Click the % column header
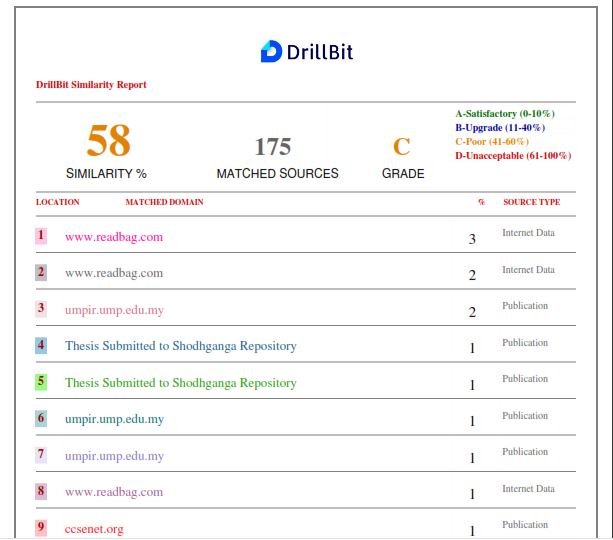613x540 pixels. pyautogui.click(x=482, y=202)
